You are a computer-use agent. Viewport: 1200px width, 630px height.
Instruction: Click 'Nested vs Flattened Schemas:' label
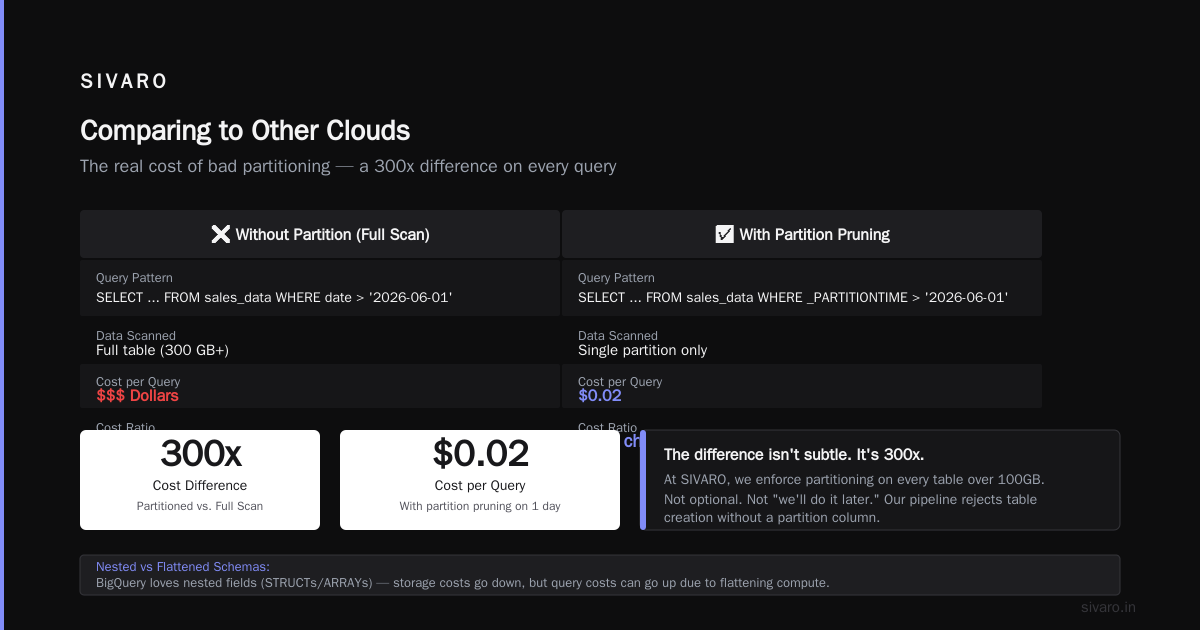[x=183, y=566]
